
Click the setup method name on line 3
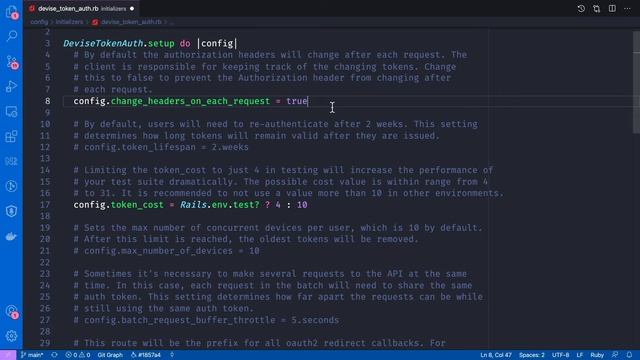pyautogui.click(x=161, y=43)
